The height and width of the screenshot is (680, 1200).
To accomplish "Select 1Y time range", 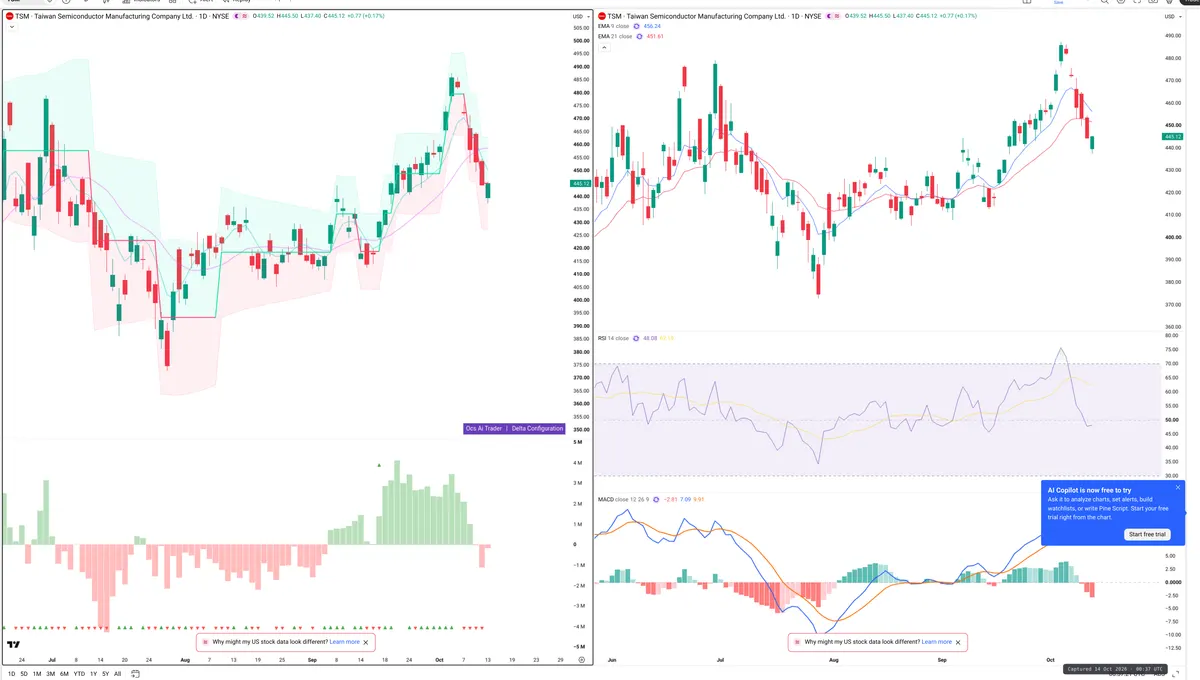I will click(x=93, y=674).
